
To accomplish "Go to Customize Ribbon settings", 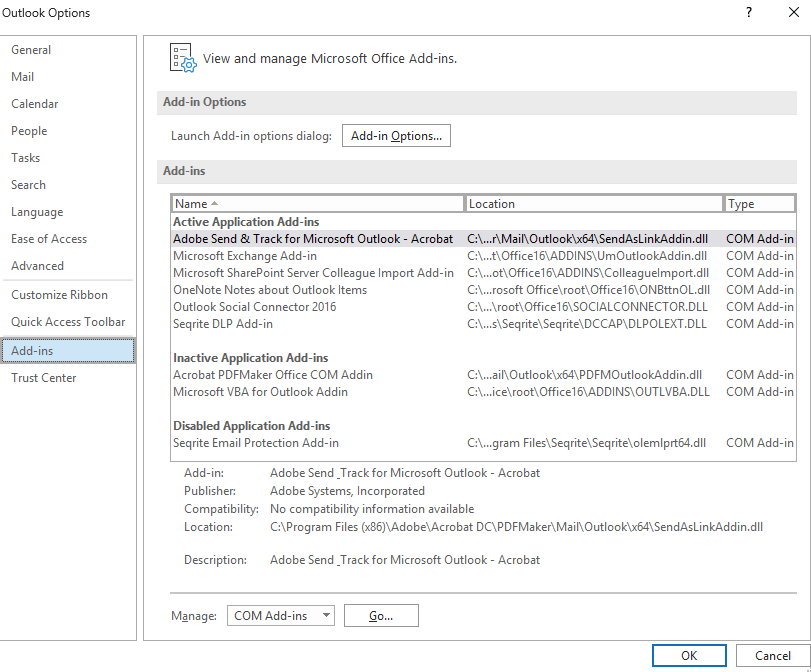I will point(59,295).
